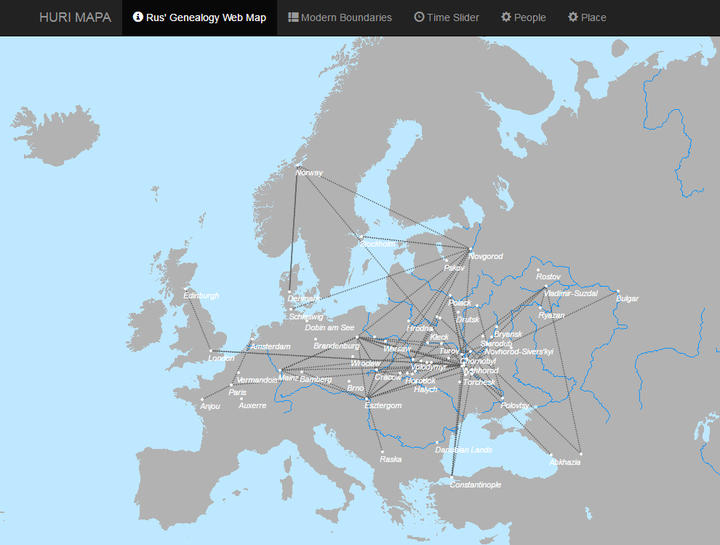This screenshot has height=545, width=720.
Task: Open the People menu
Action: [523, 17]
